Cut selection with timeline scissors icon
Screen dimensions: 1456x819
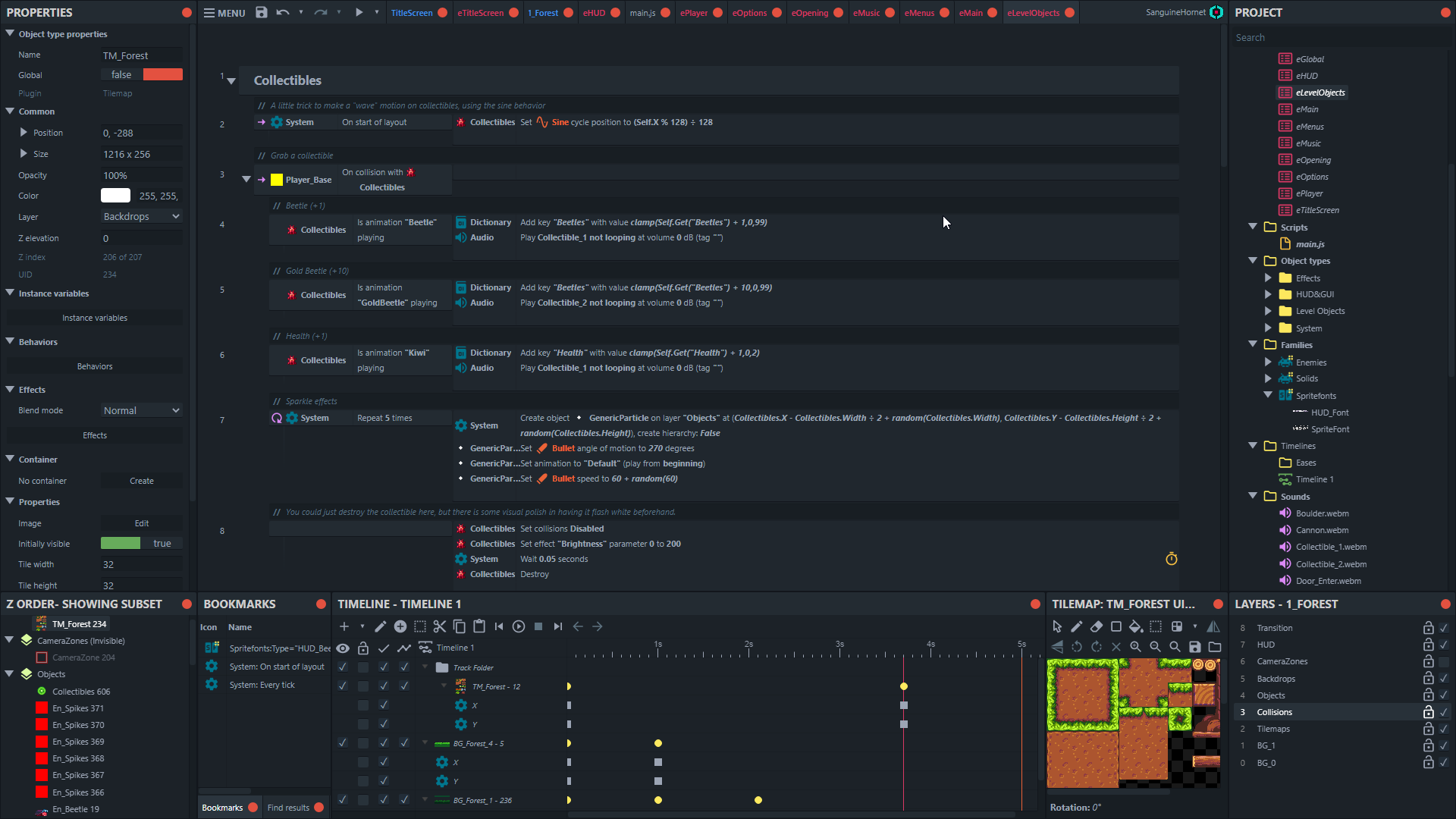[x=440, y=626]
